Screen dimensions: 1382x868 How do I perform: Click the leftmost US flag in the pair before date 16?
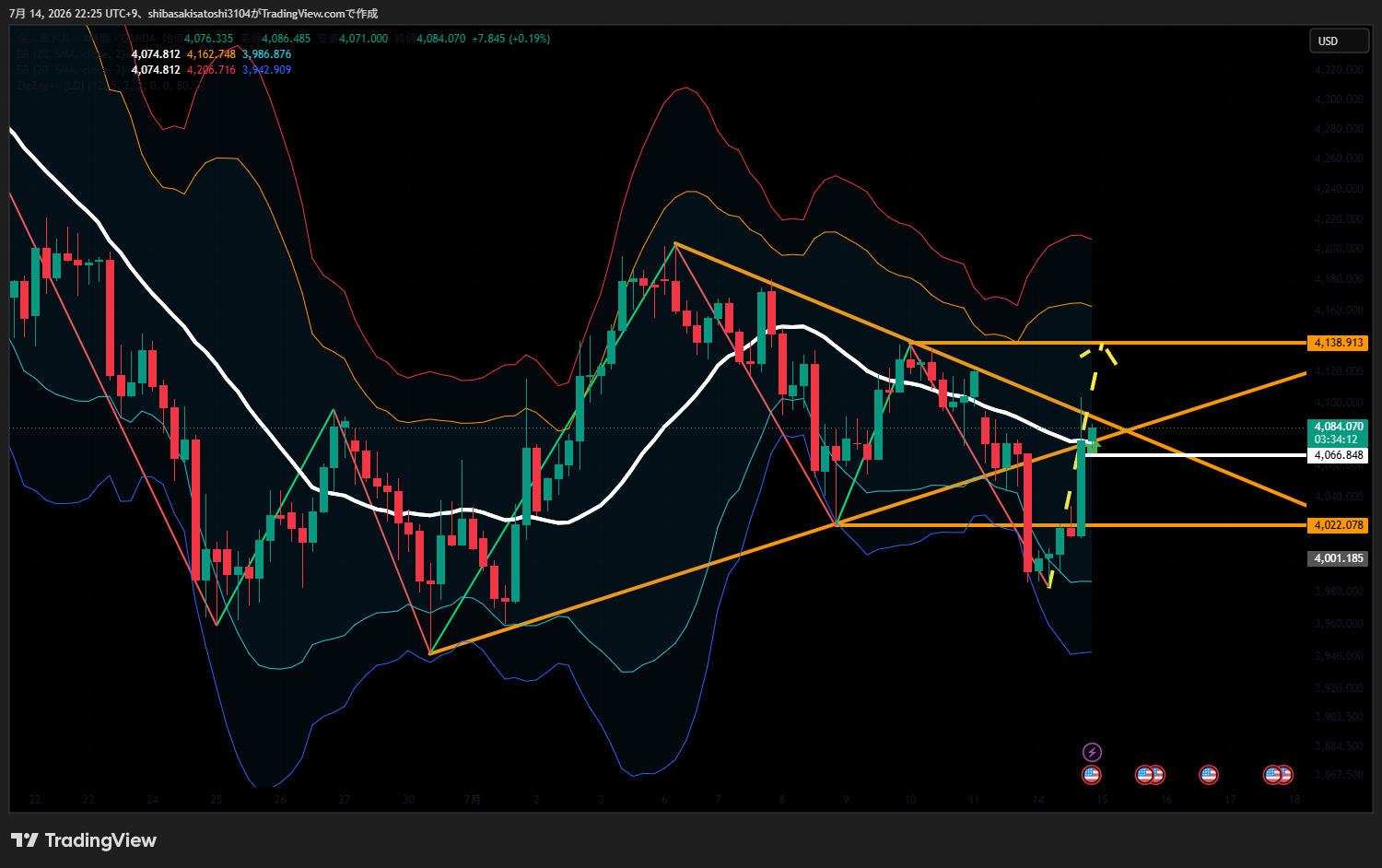(1144, 775)
